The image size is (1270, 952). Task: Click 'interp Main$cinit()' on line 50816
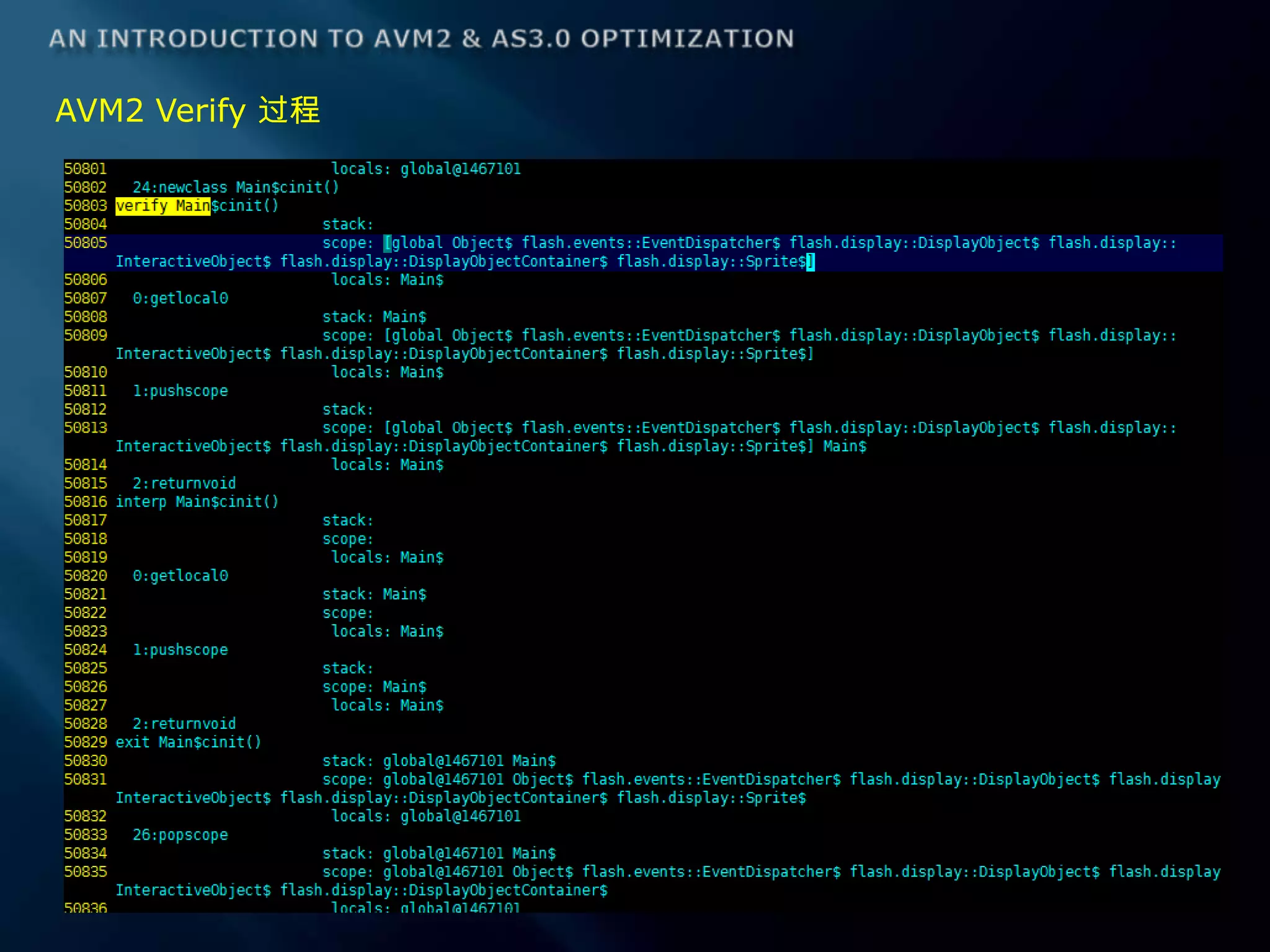point(197,502)
